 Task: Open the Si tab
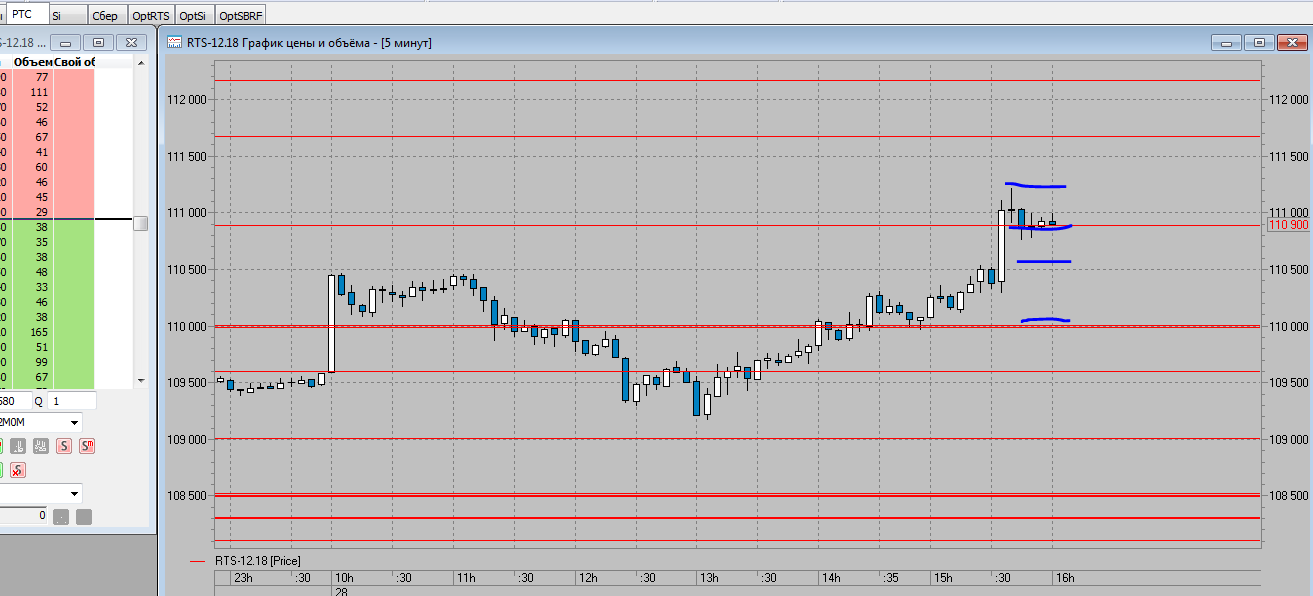(x=66, y=16)
